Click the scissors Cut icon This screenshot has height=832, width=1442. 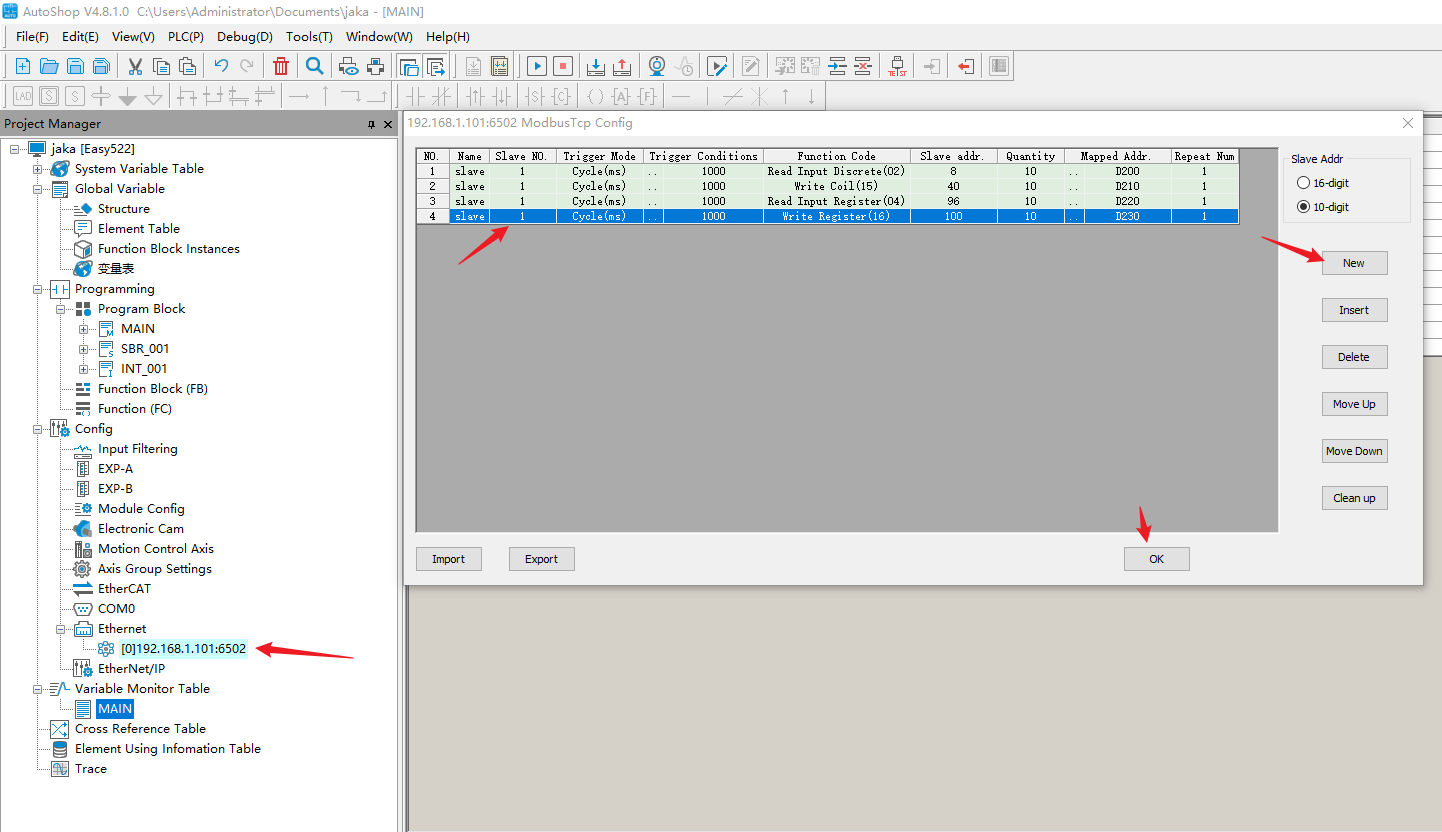135,67
